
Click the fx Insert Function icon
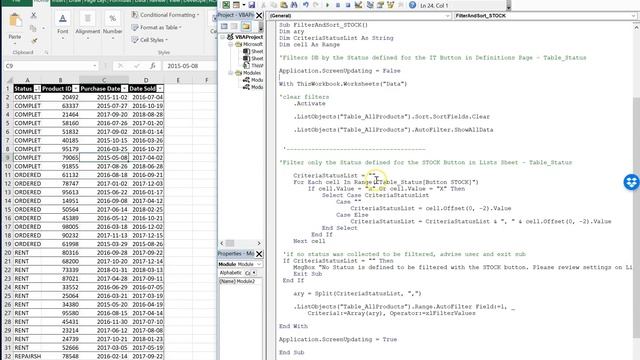click(x=152, y=66)
